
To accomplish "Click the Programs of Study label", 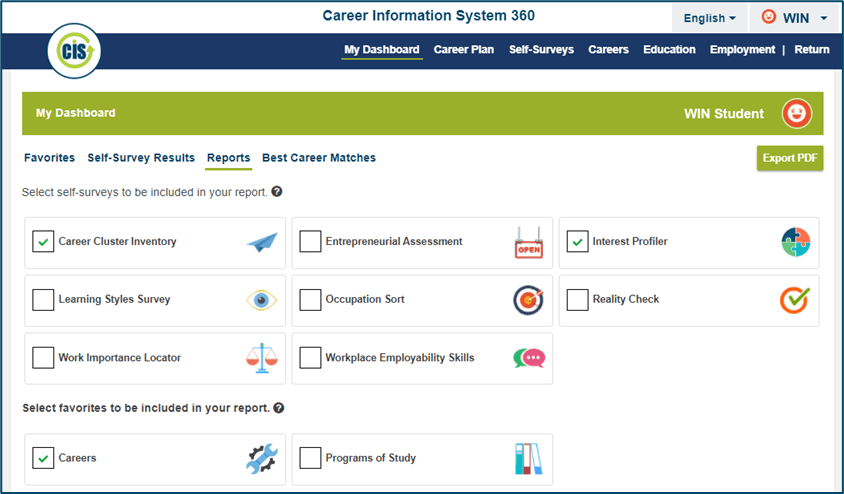I will tap(370, 458).
